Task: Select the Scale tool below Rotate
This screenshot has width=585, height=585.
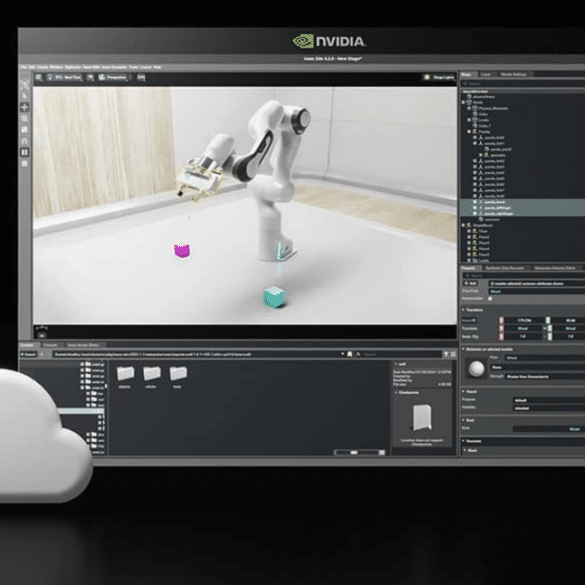Action: [25, 130]
